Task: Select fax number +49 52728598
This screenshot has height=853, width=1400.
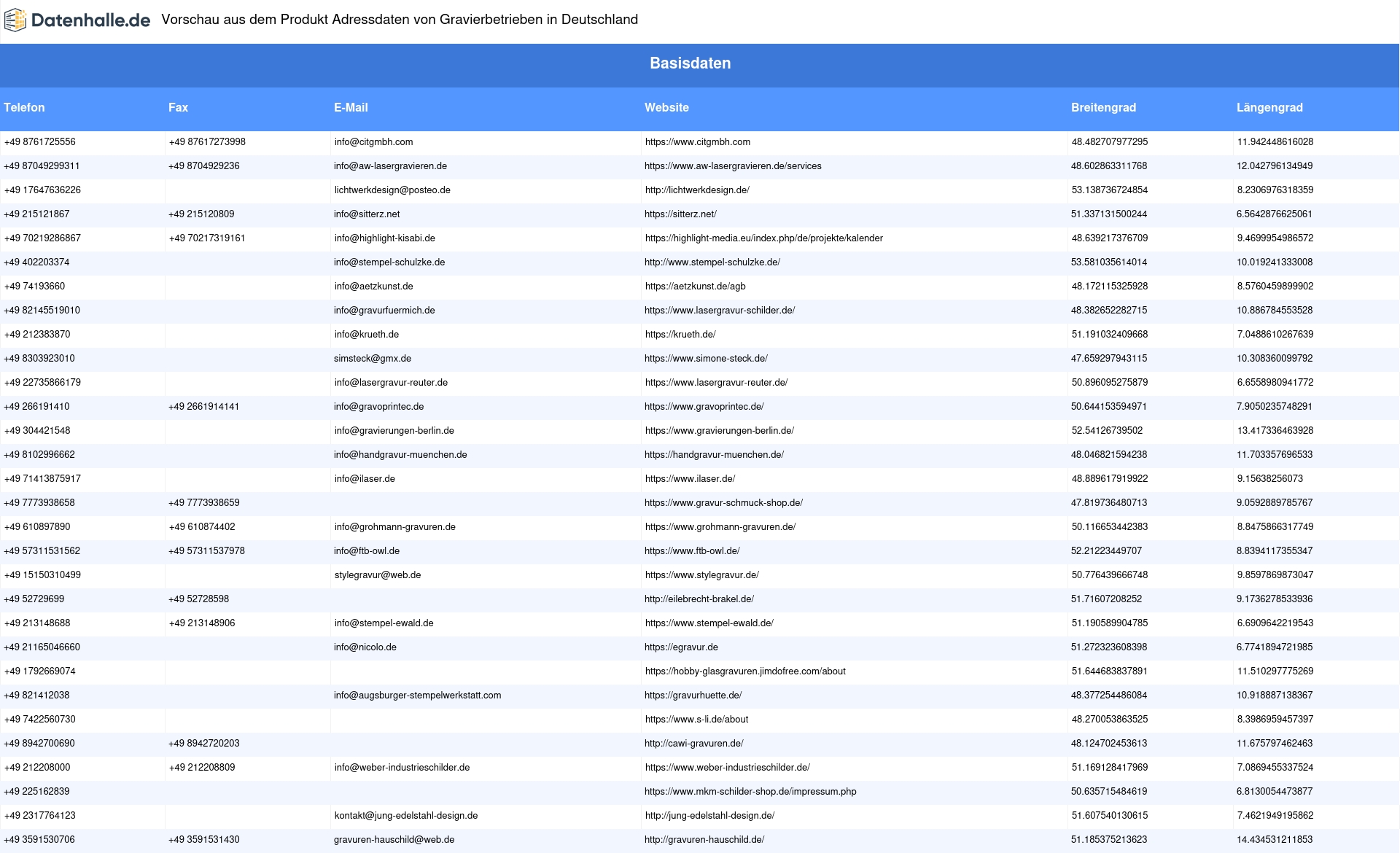Action: tap(199, 599)
